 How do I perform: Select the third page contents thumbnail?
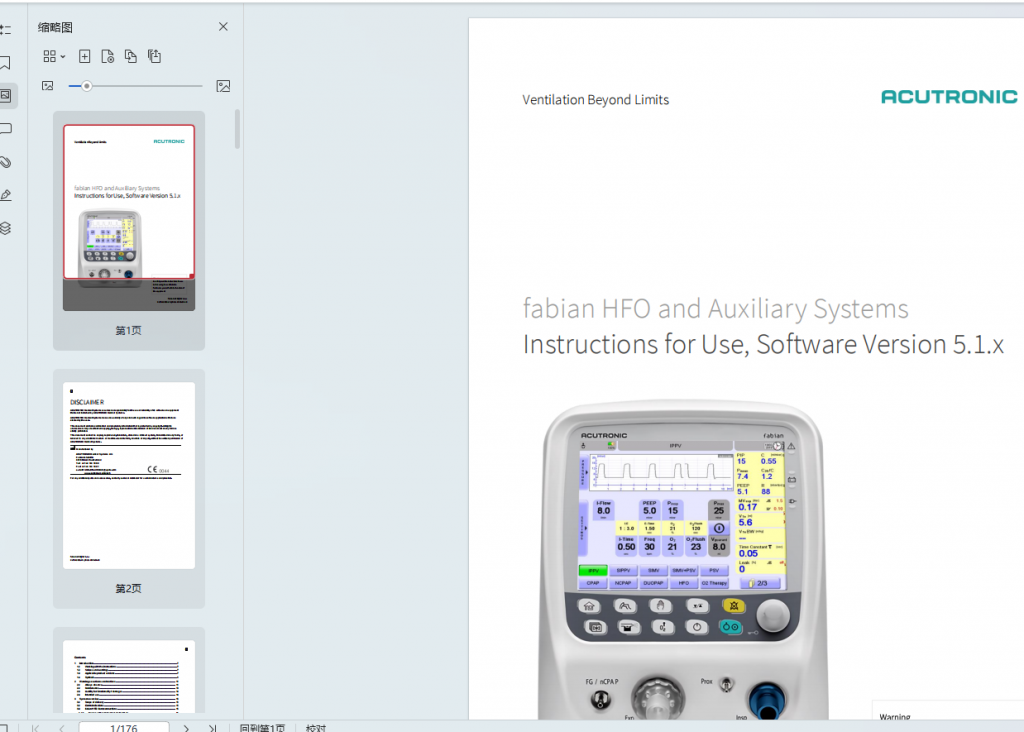coord(129,676)
